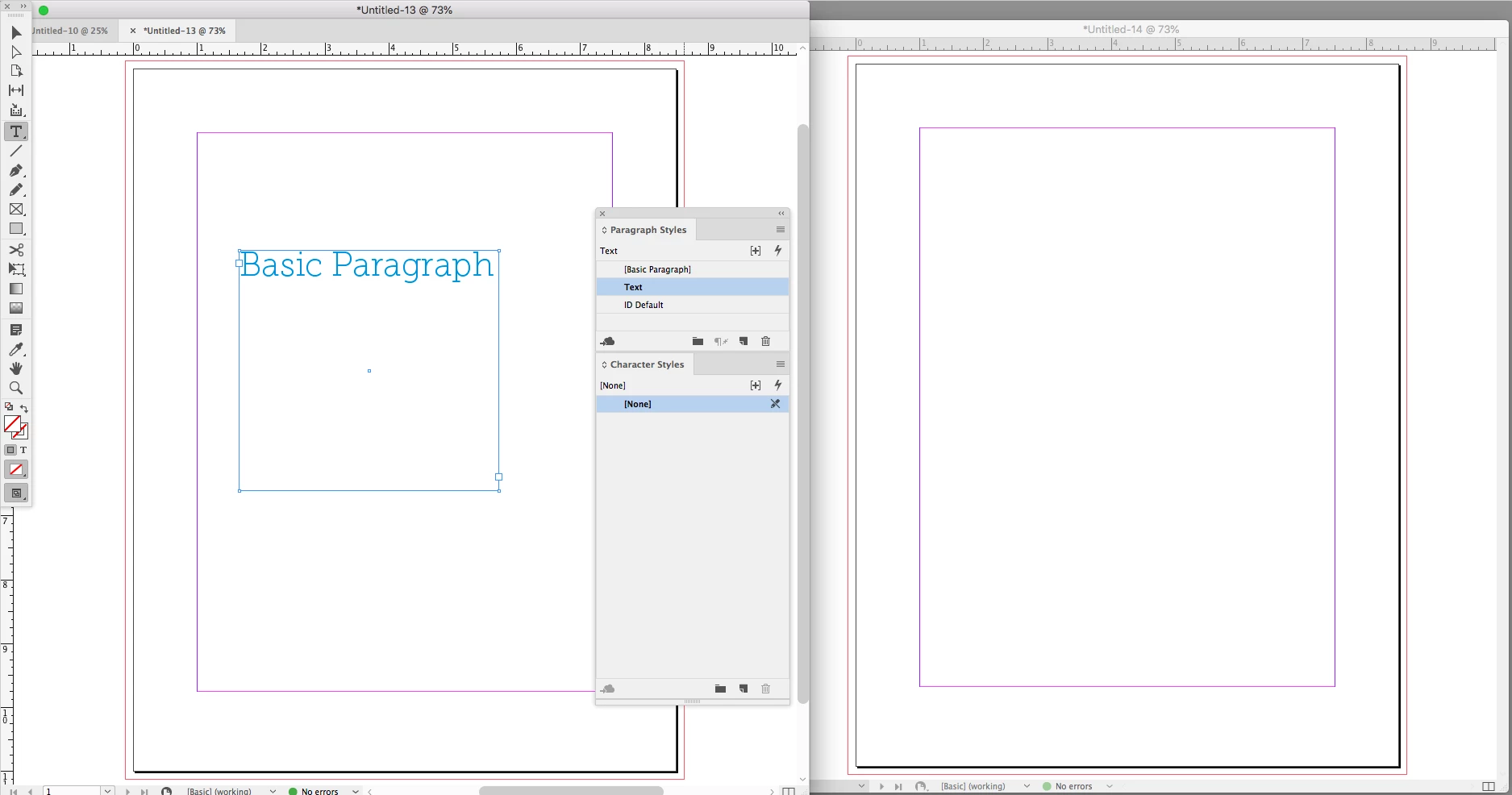Close the Untitled-13 document tab

pos(133,31)
